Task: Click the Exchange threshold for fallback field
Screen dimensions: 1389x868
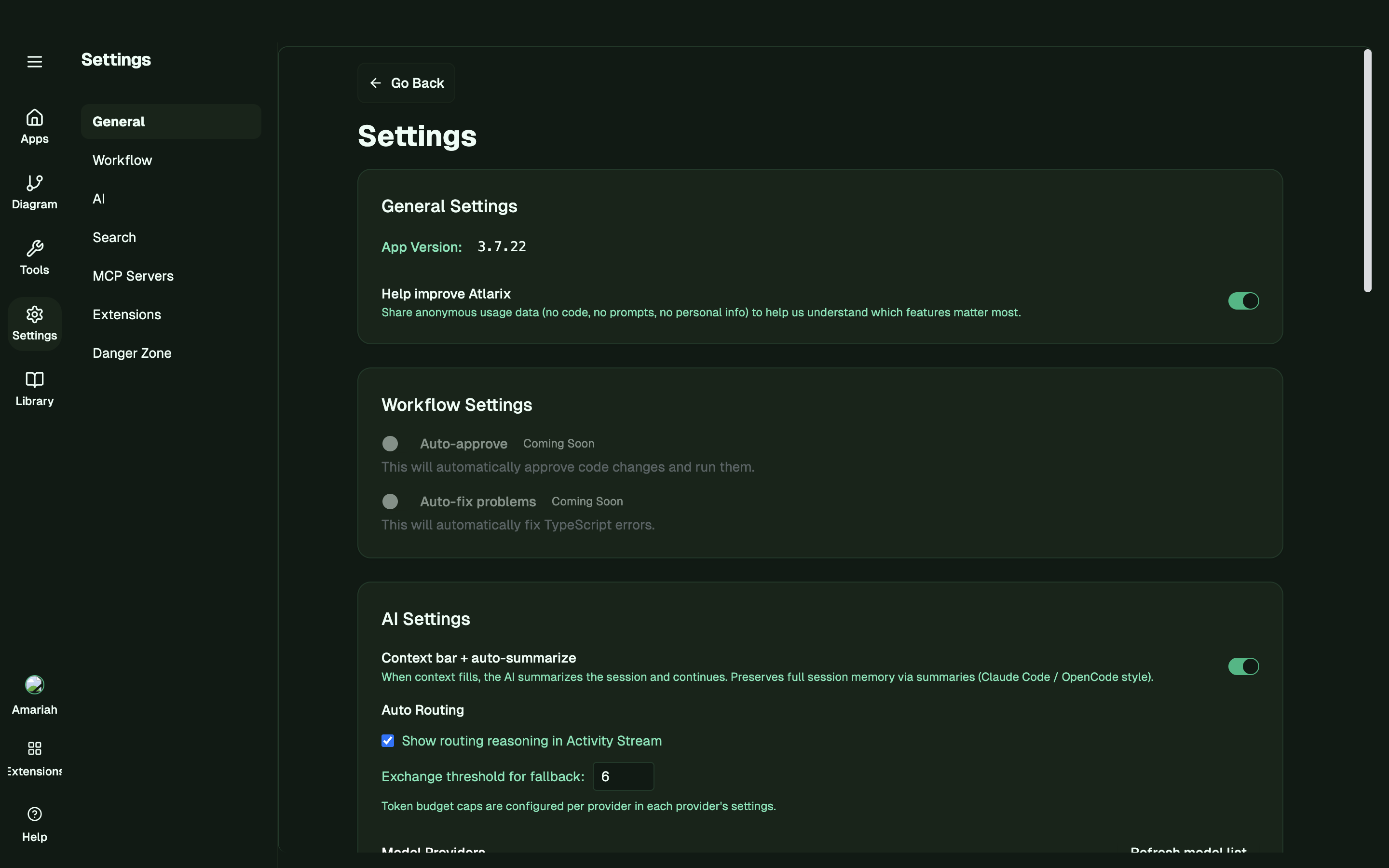Action: coord(623,776)
